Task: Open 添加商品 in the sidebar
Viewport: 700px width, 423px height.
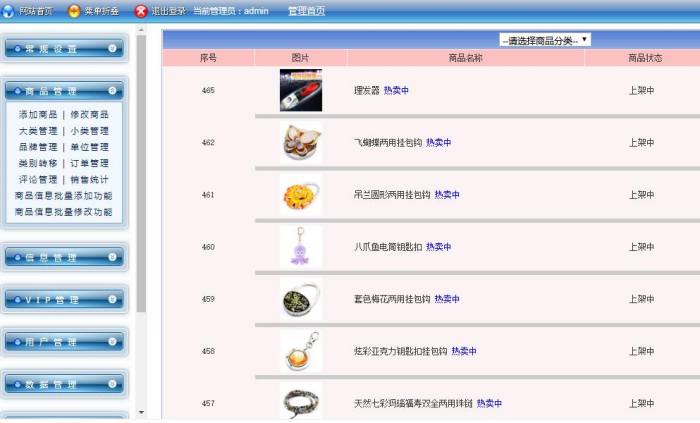Action: (x=37, y=115)
